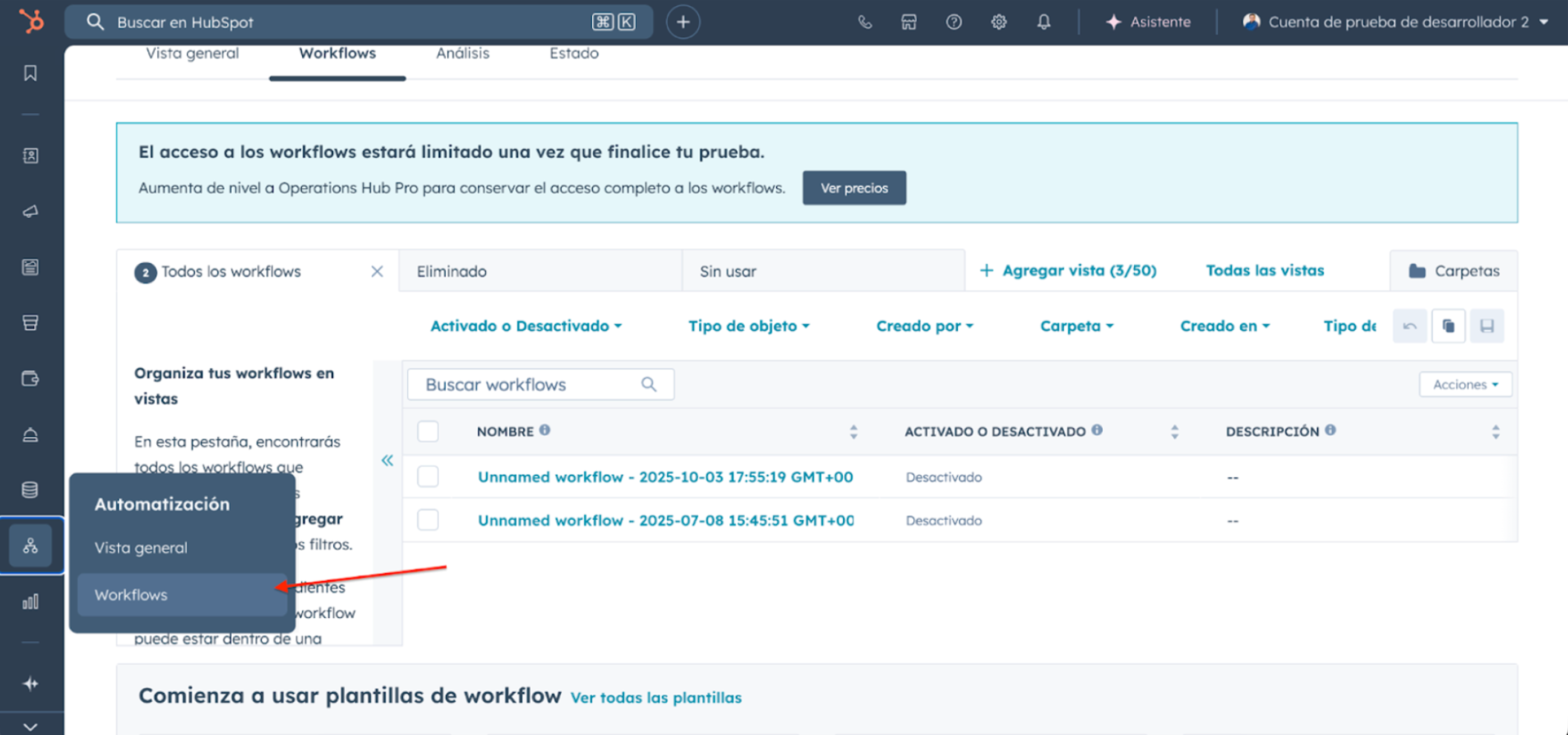The image size is (1568, 735).
Task: Click the HubSpot sprocket logo
Action: pyautogui.click(x=31, y=21)
